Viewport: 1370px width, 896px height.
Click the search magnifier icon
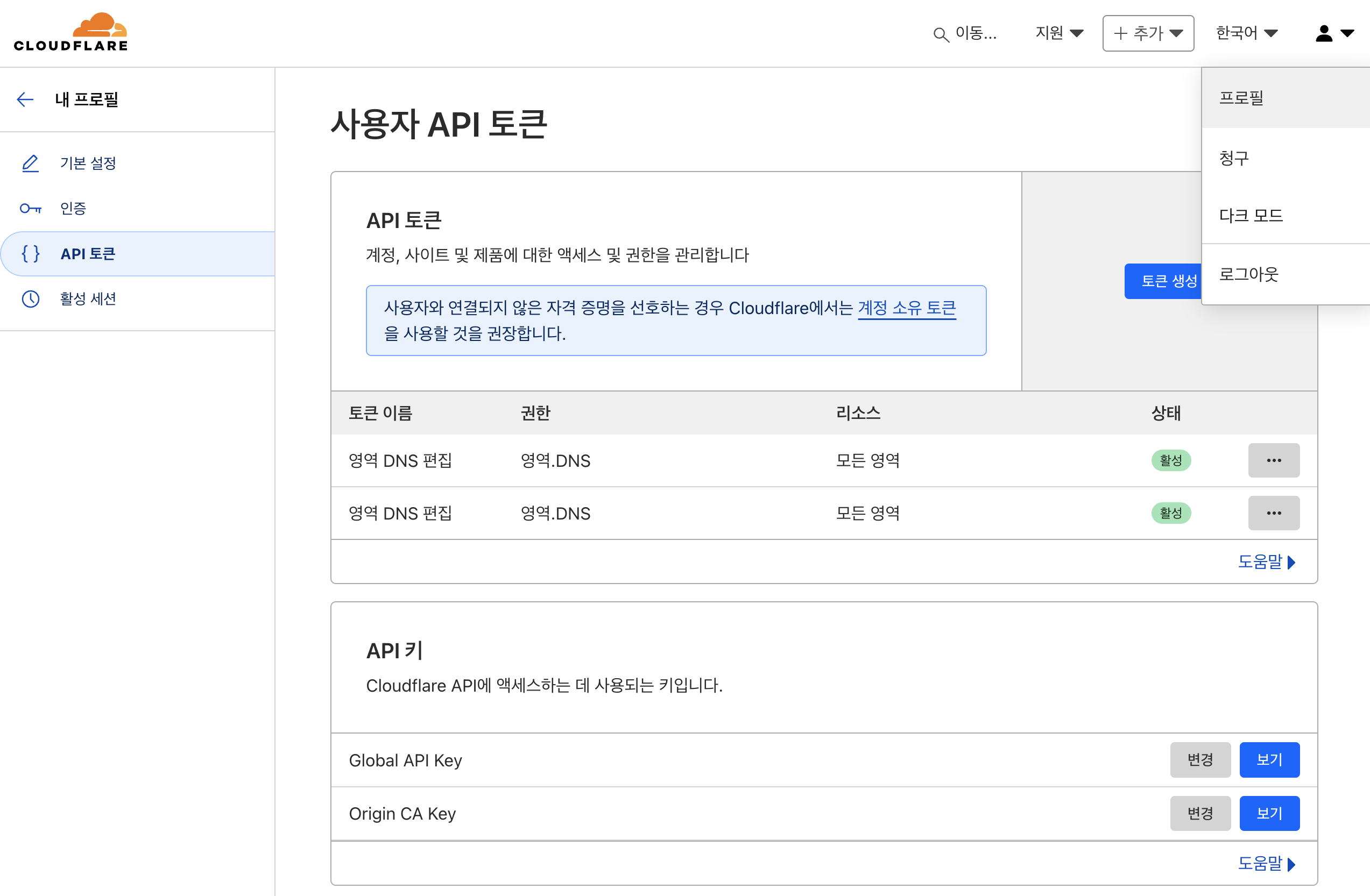[x=941, y=34]
